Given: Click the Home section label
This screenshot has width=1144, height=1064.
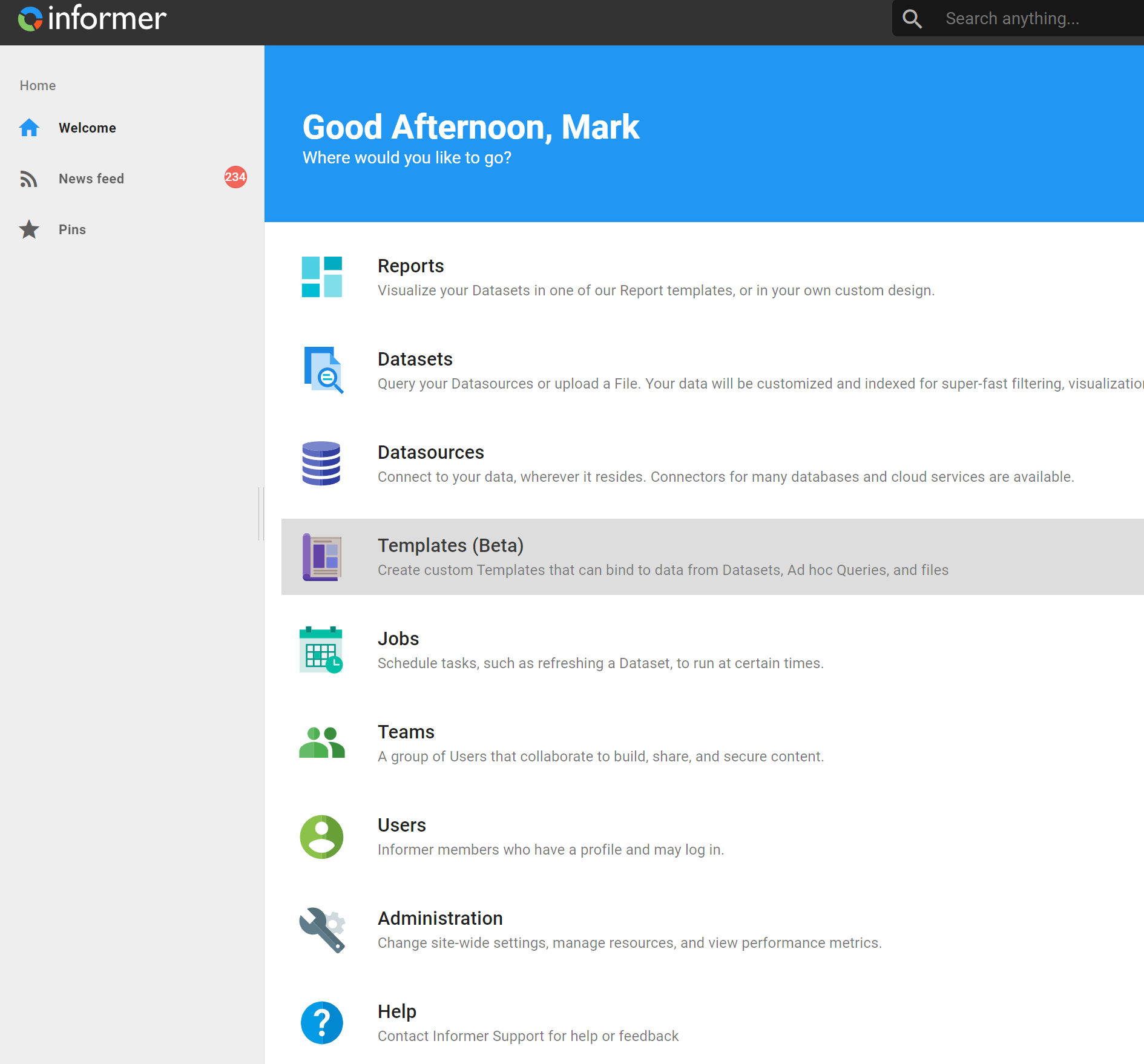Looking at the screenshot, I should coord(38,85).
